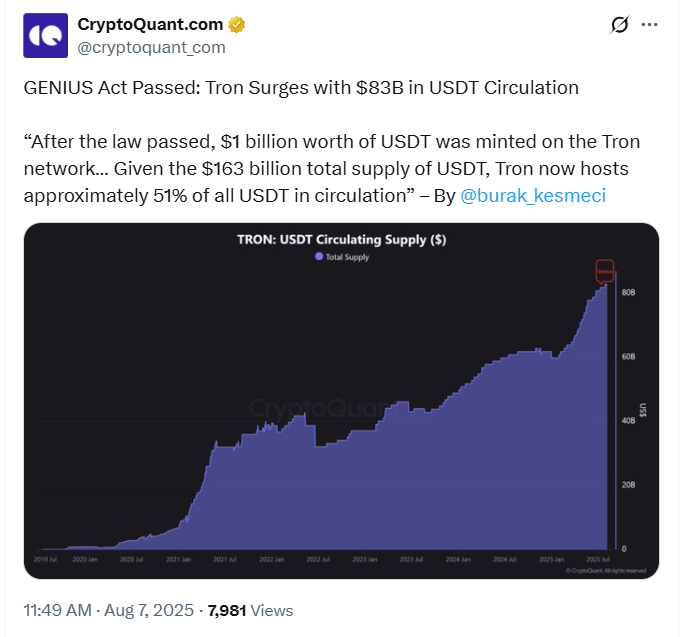
Task: Click the 80B y-axis label
Action: click(628, 293)
